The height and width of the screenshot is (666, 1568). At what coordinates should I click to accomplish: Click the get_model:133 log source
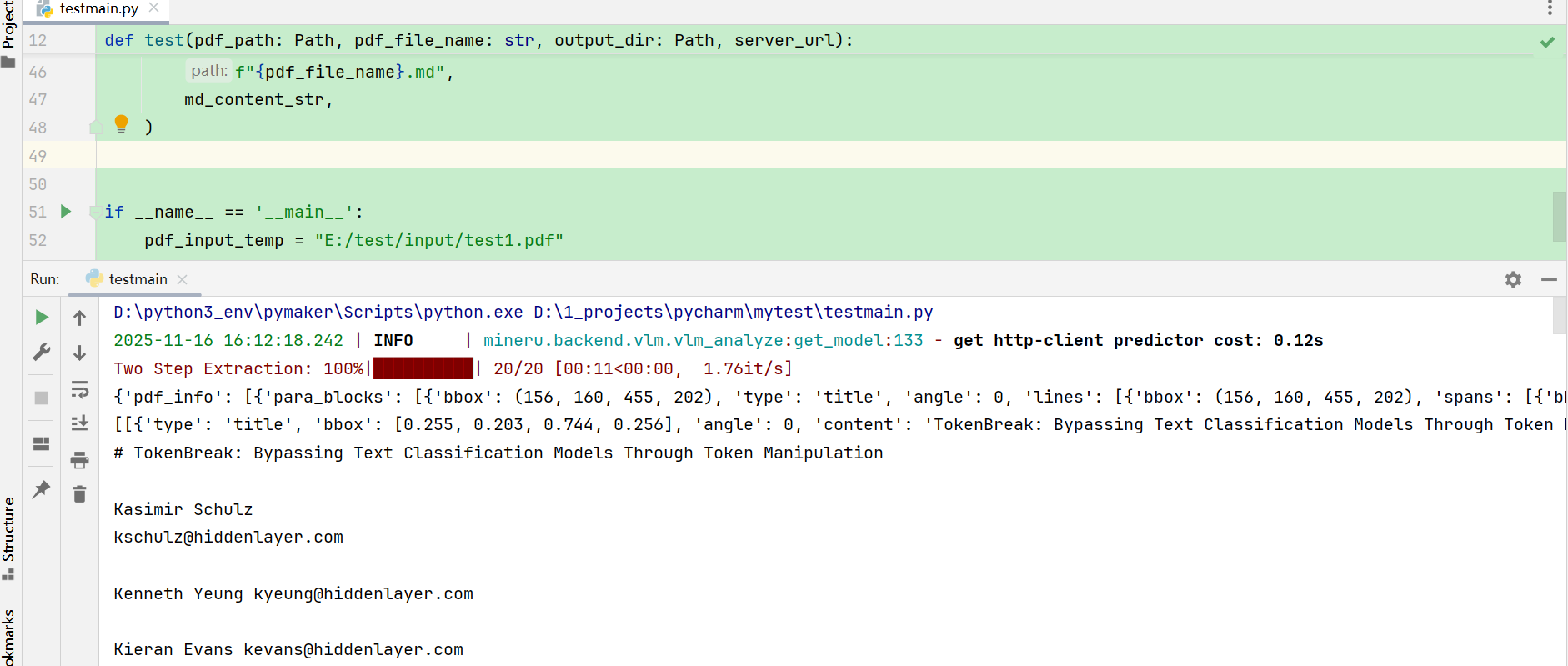pyautogui.click(x=859, y=341)
